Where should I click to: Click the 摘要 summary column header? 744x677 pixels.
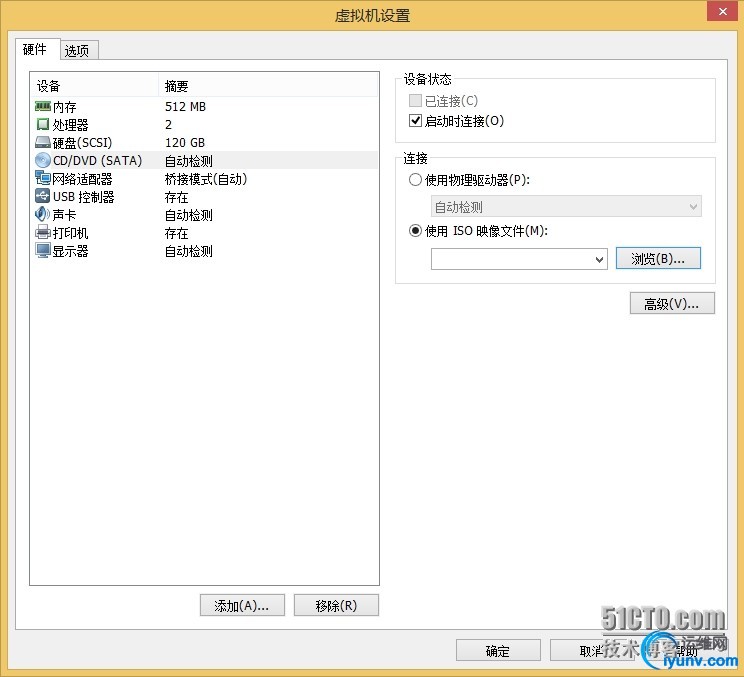268,86
